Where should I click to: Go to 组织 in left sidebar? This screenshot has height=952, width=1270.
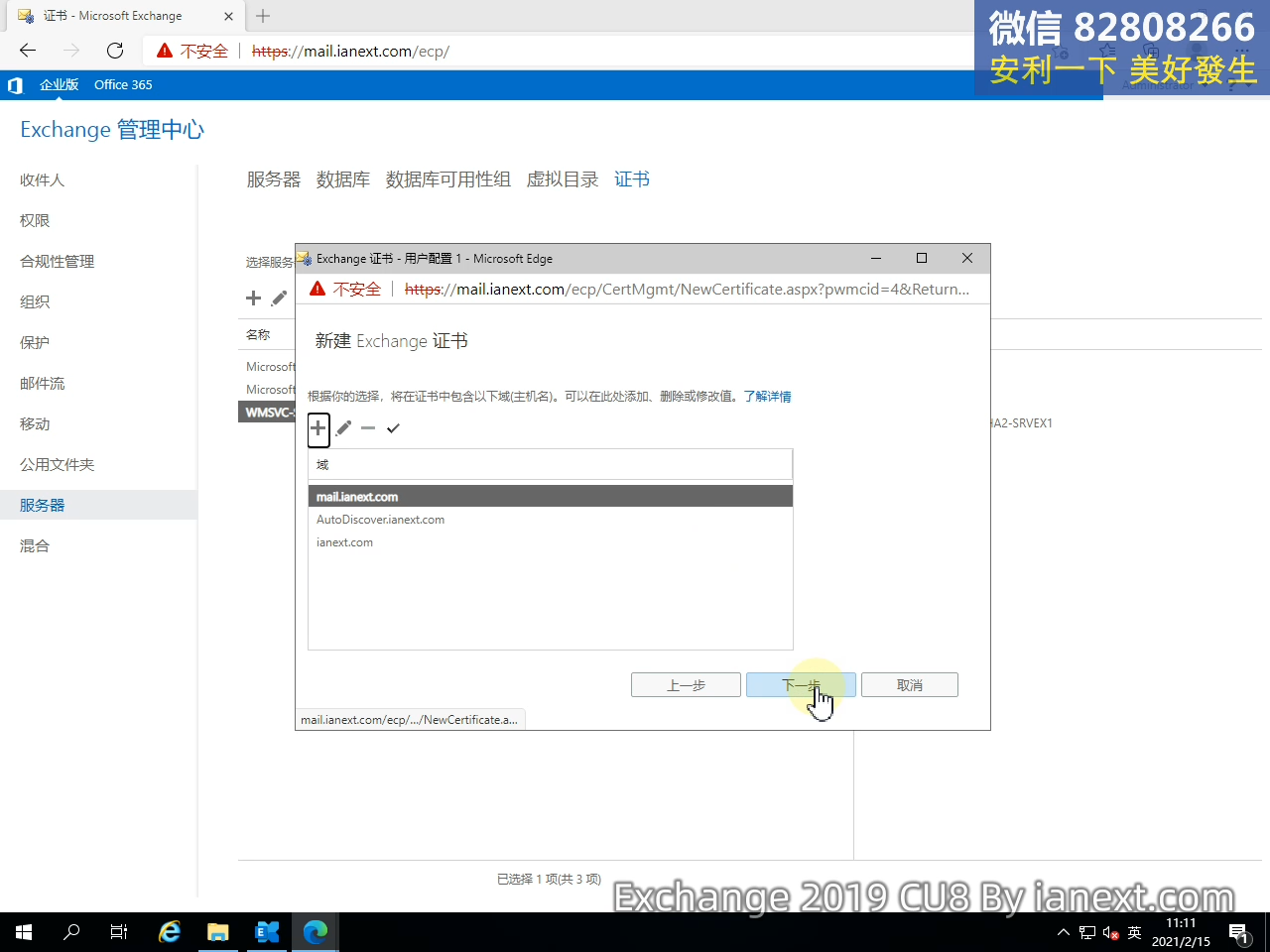pos(35,301)
